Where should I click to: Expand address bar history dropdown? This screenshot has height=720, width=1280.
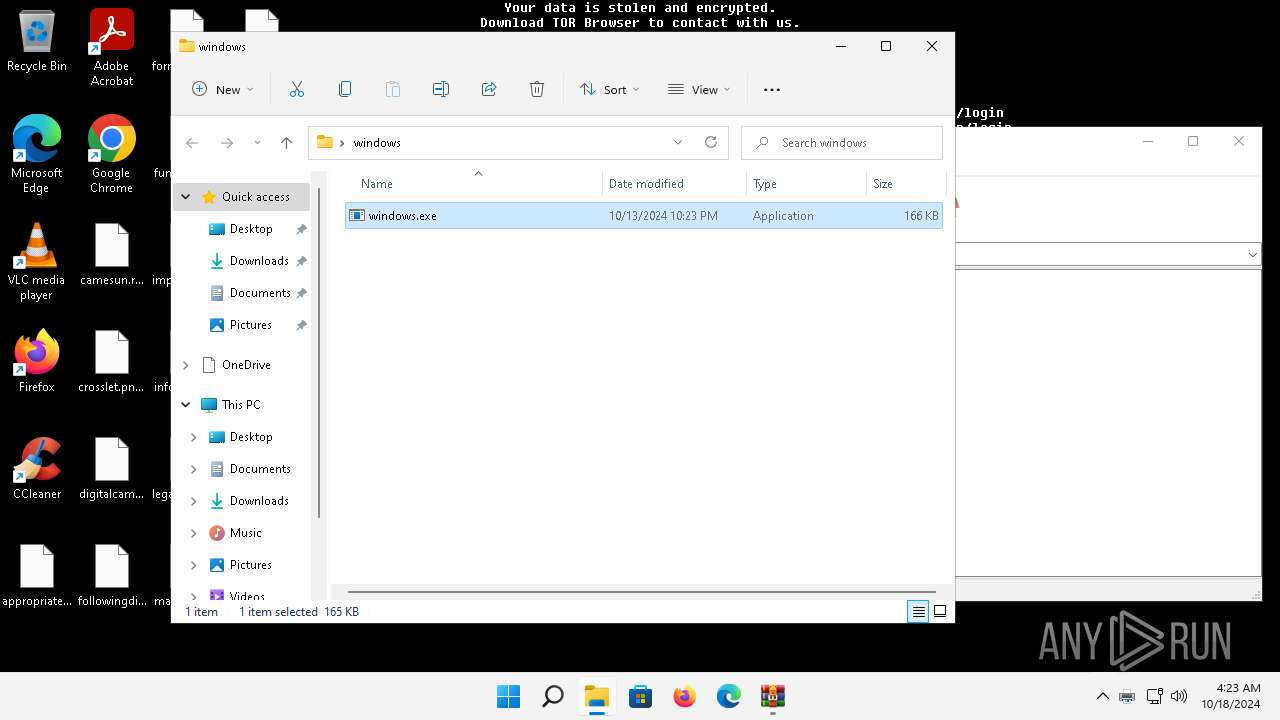point(678,143)
